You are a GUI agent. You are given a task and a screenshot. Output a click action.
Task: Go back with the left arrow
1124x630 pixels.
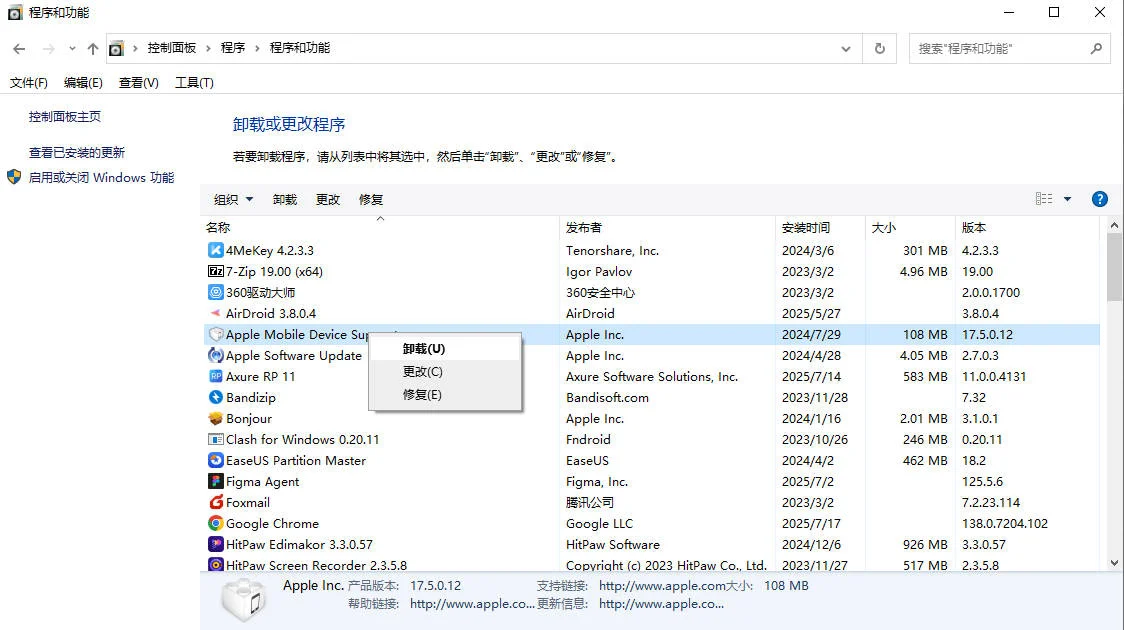[x=19, y=49]
